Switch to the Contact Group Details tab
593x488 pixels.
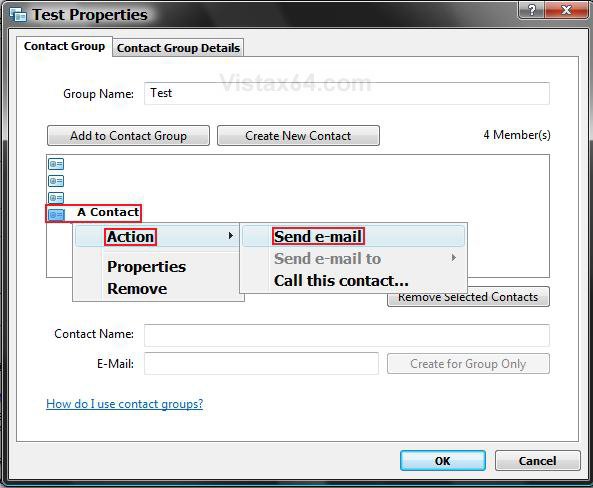coord(178,48)
